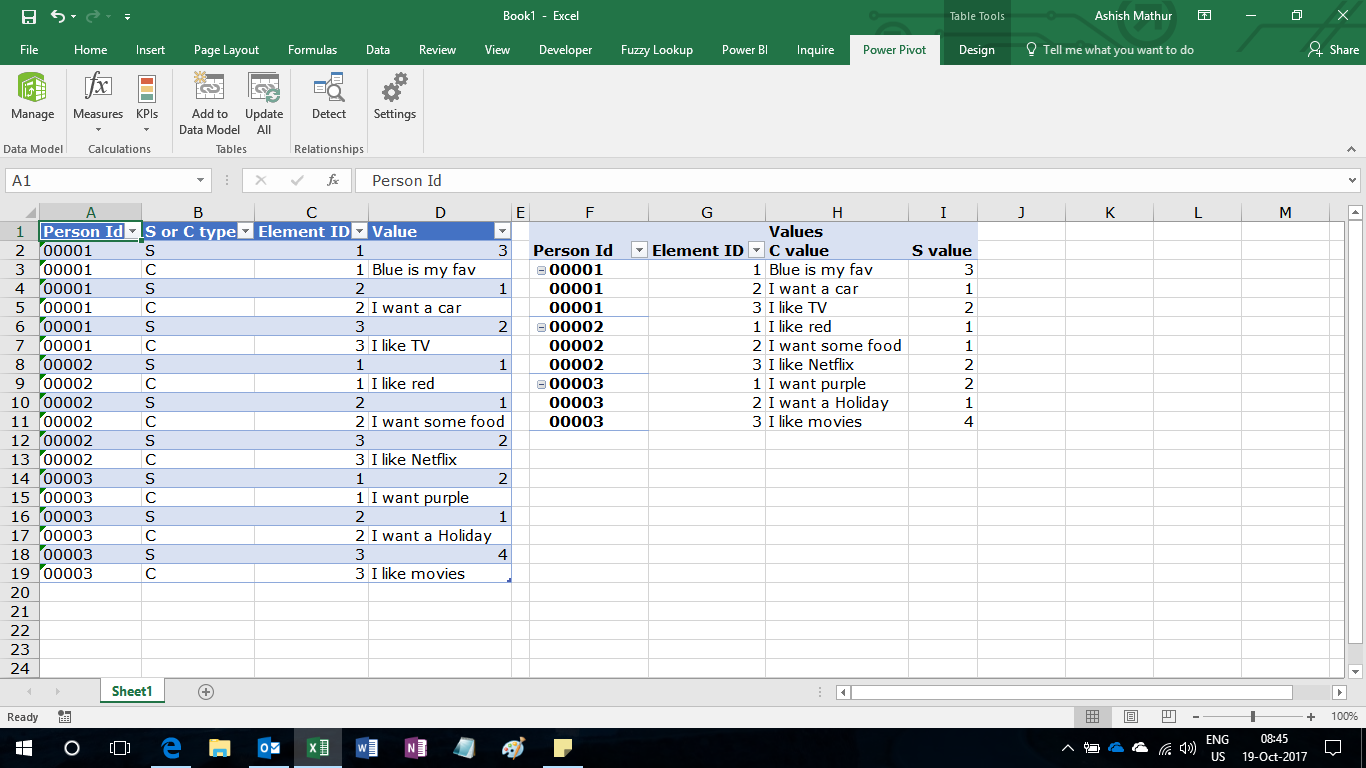Switch to the Design tab

pyautogui.click(x=977, y=50)
